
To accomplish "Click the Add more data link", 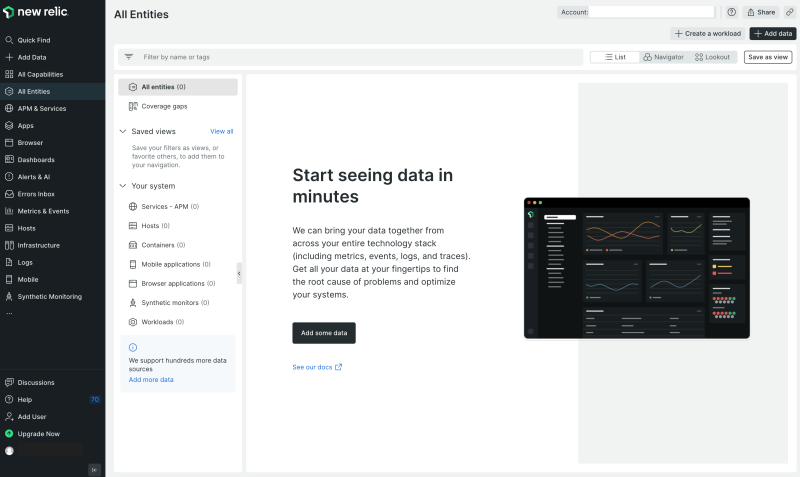I will point(151,380).
